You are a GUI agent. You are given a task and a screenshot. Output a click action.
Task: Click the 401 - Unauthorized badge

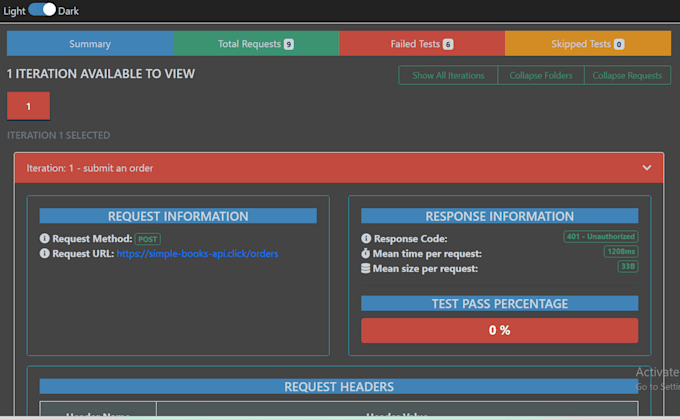click(601, 236)
